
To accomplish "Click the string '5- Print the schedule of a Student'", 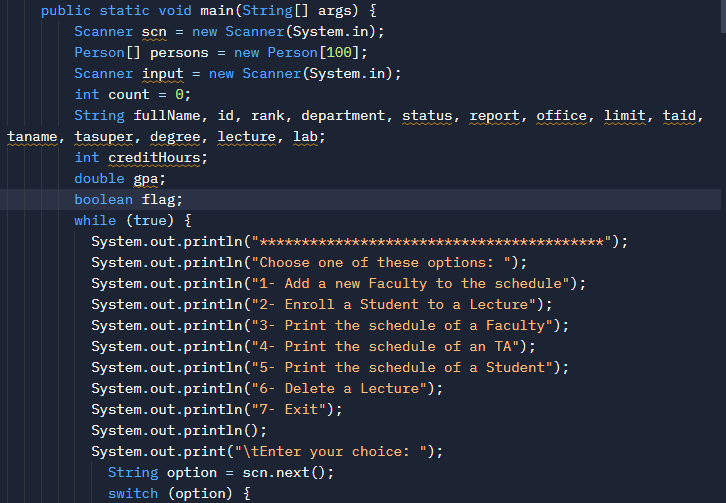I will [x=402, y=367].
